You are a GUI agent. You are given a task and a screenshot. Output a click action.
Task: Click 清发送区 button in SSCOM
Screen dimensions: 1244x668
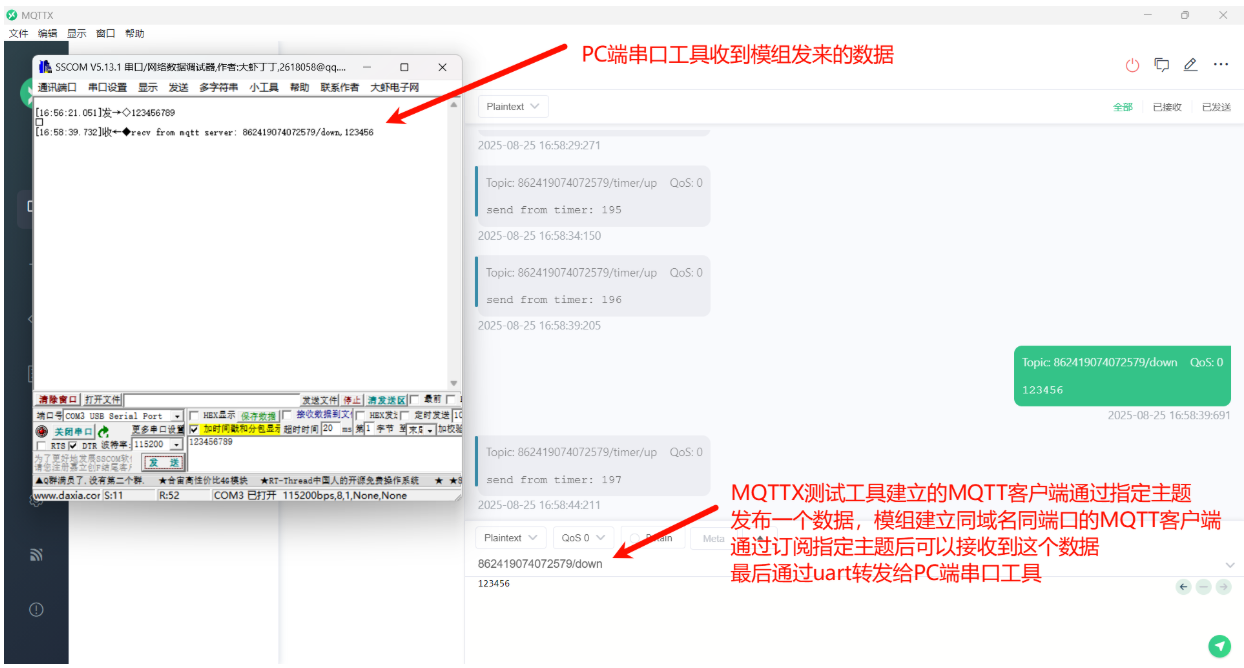coord(387,400)
